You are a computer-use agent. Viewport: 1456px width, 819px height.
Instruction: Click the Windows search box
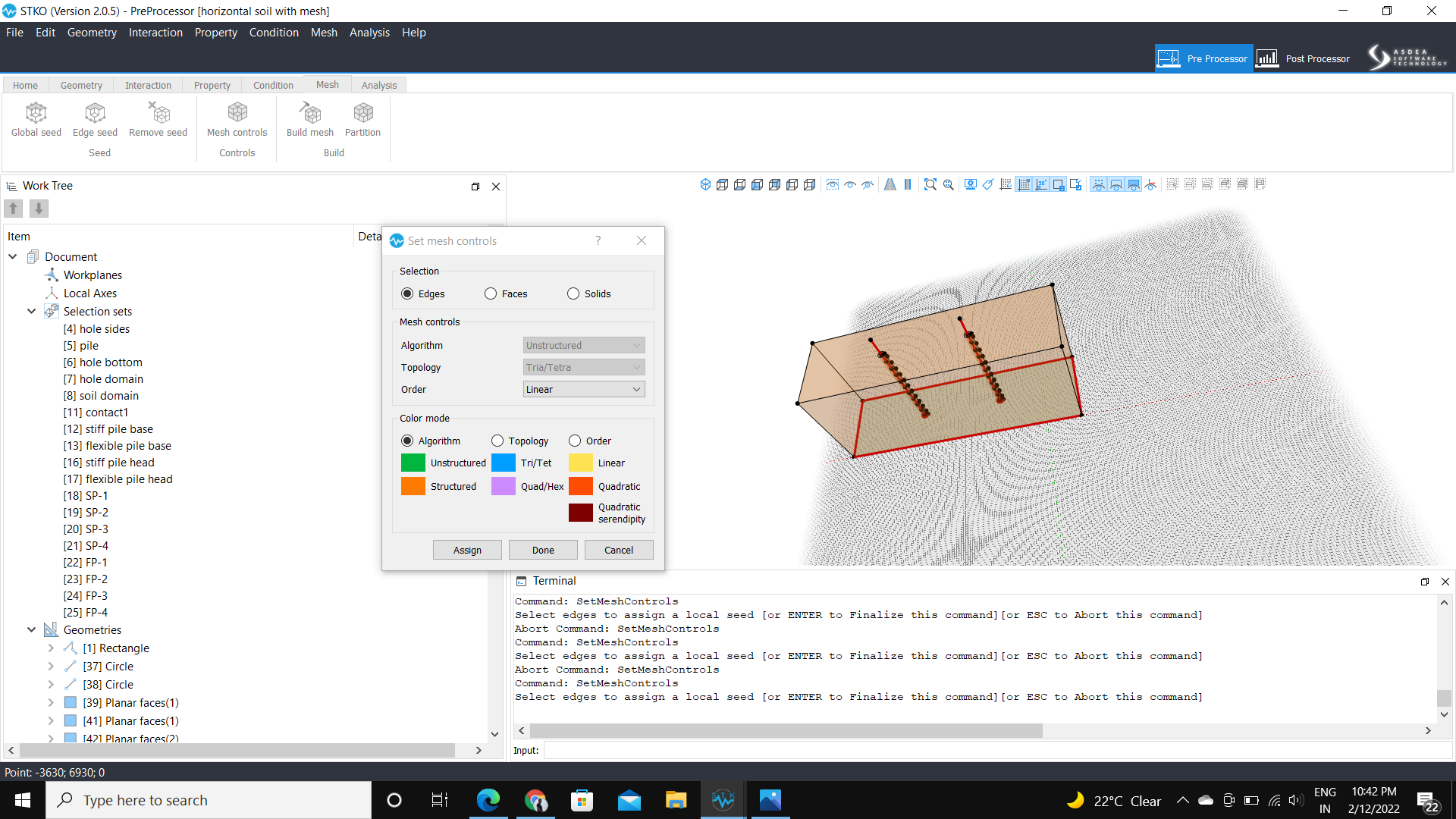pos(209,800)
